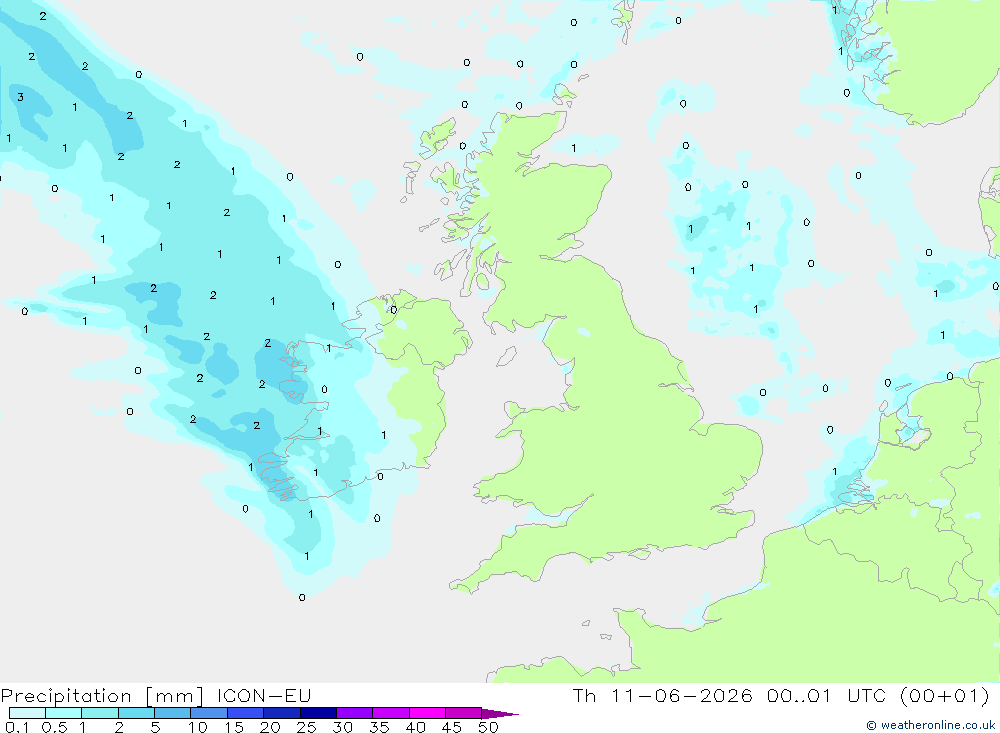Click legend label '15'

pyautogui.click(x=234, y=727)
